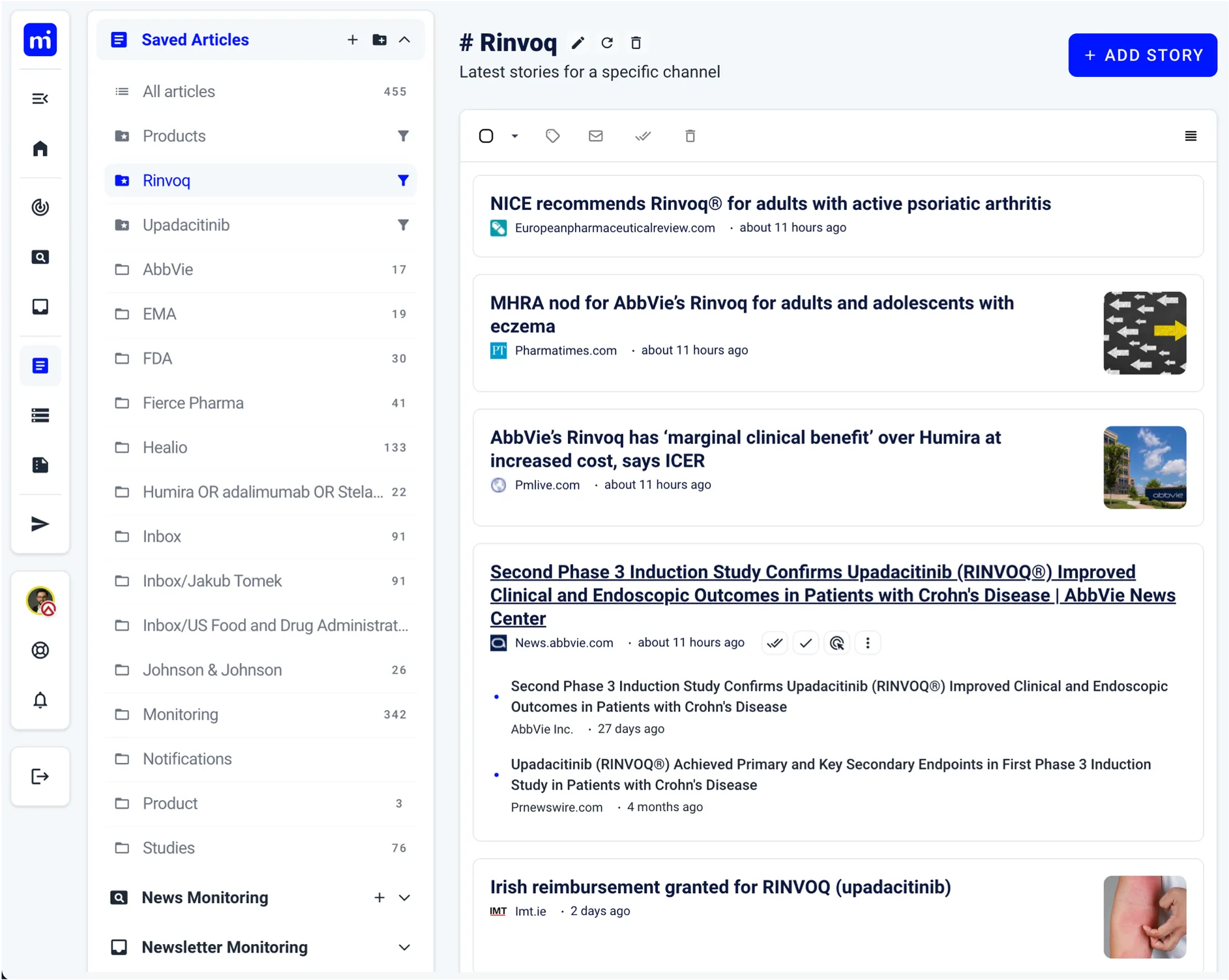Expand the News Monitoring section

(x=404, y=898)
